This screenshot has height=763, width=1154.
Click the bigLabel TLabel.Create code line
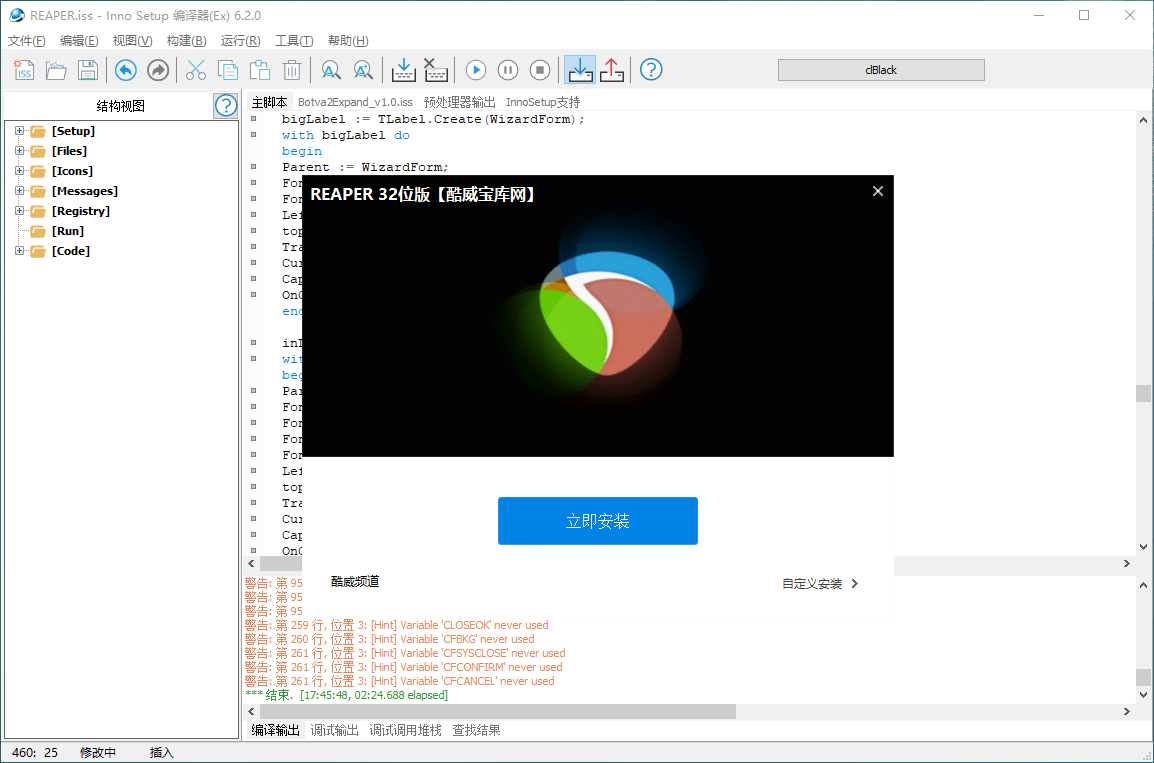point(433,119)
